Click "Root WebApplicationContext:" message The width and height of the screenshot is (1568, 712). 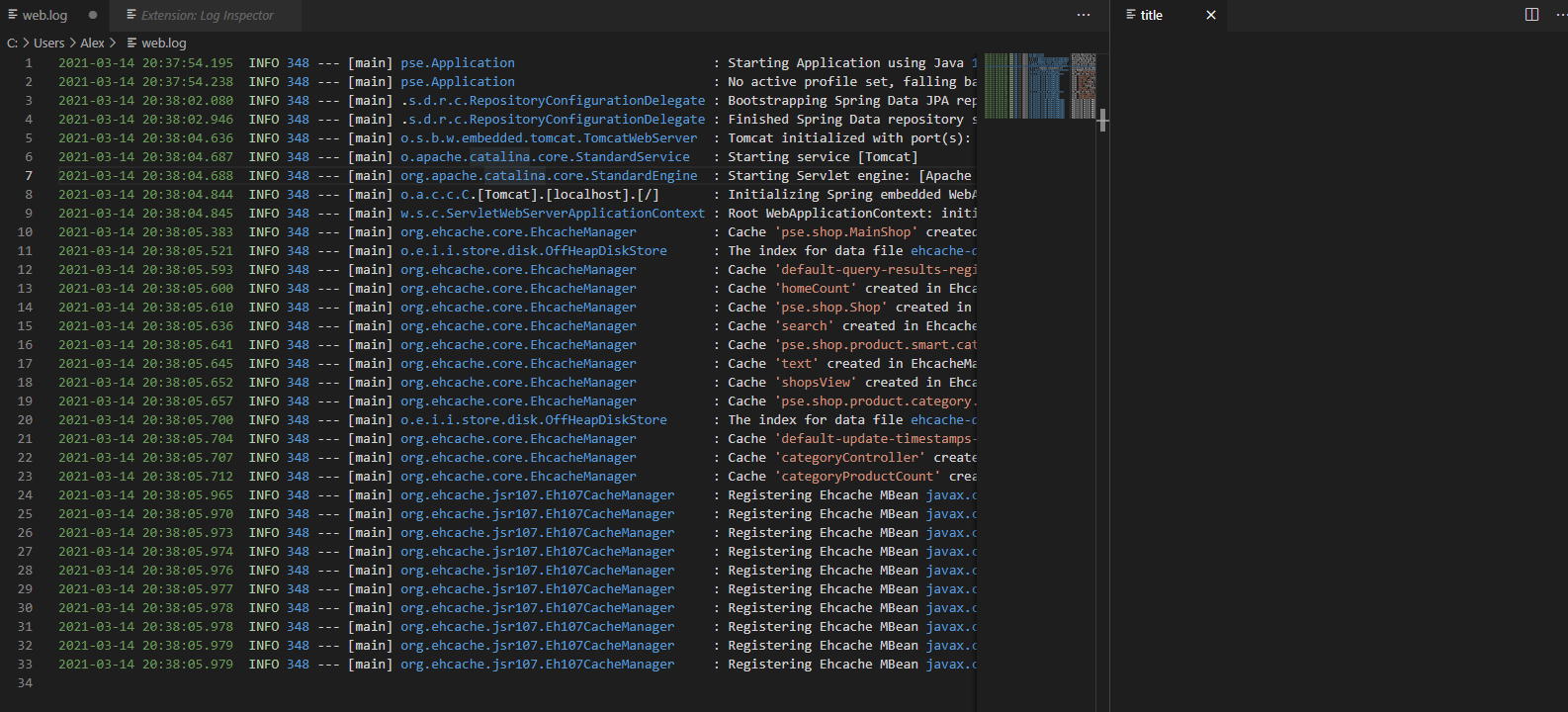(830, 214)
